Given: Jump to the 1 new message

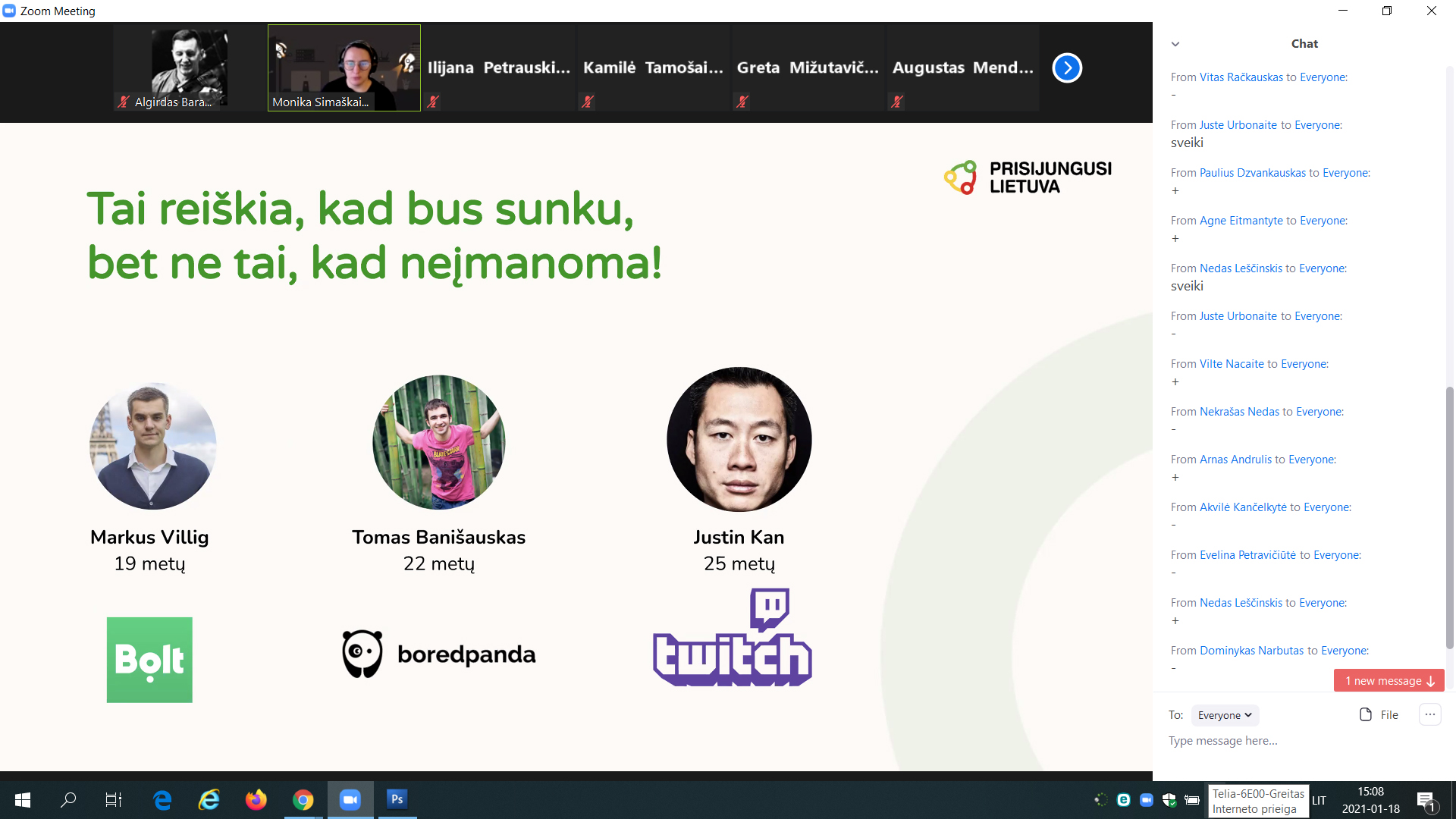Looking at the screenshot, I should [1389, 681].
